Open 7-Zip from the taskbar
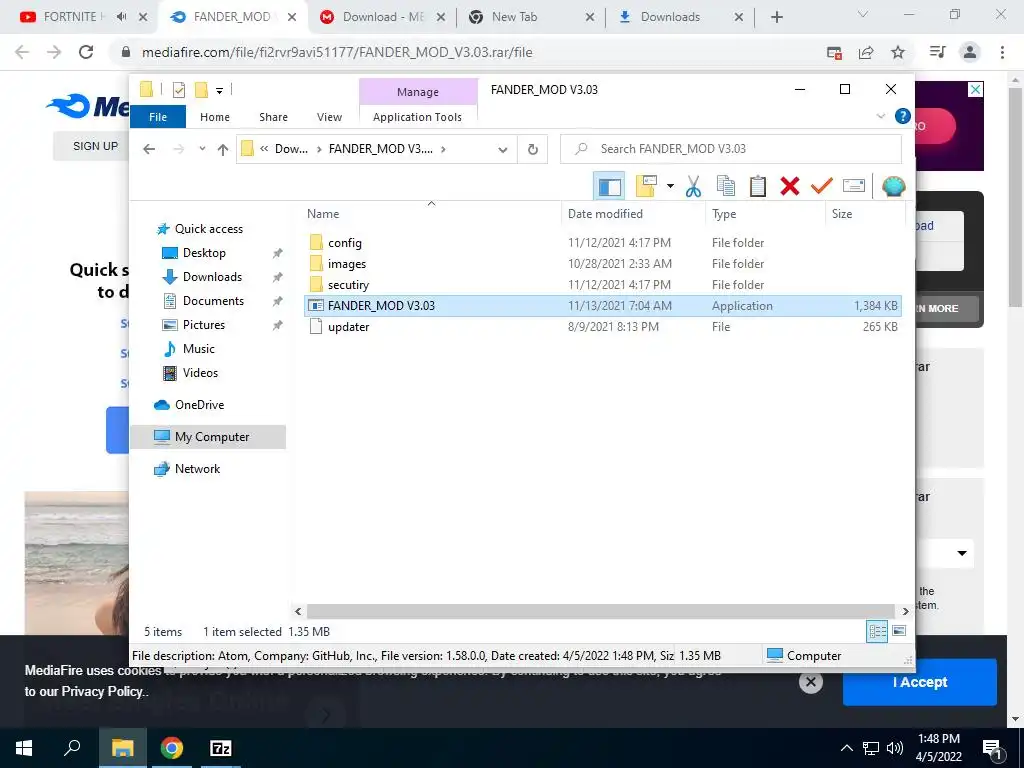Viewport: 1024px width, 768px height. point(221,748)
